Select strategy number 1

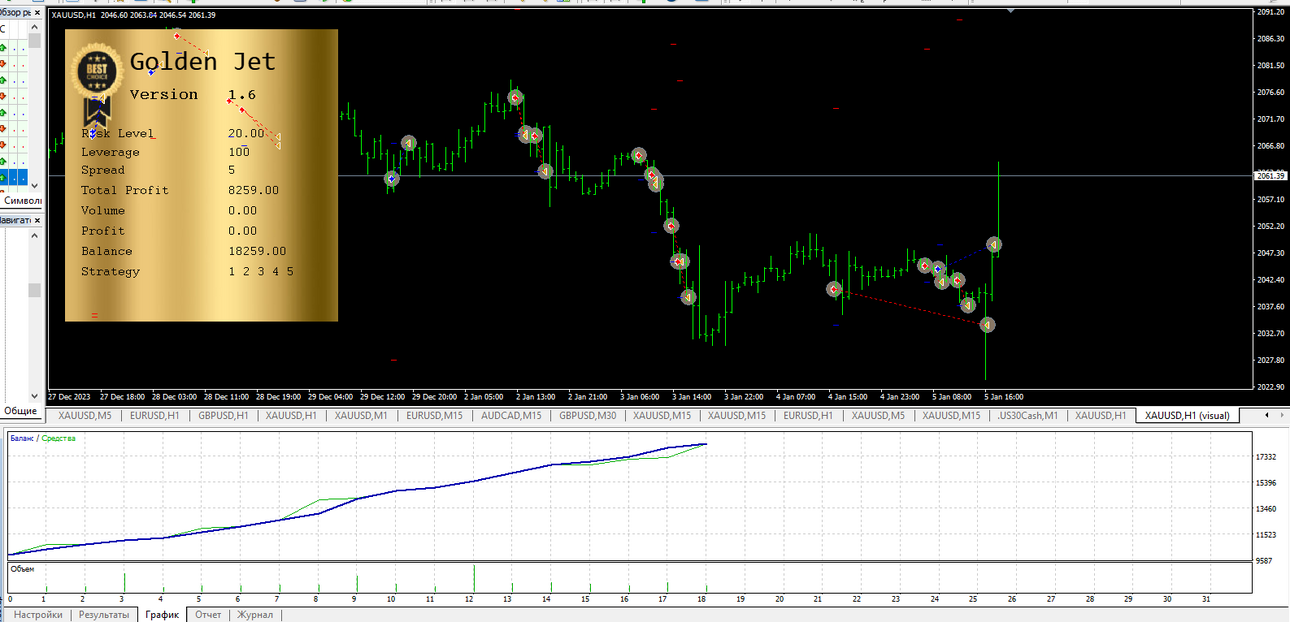[x=232, y=271]
